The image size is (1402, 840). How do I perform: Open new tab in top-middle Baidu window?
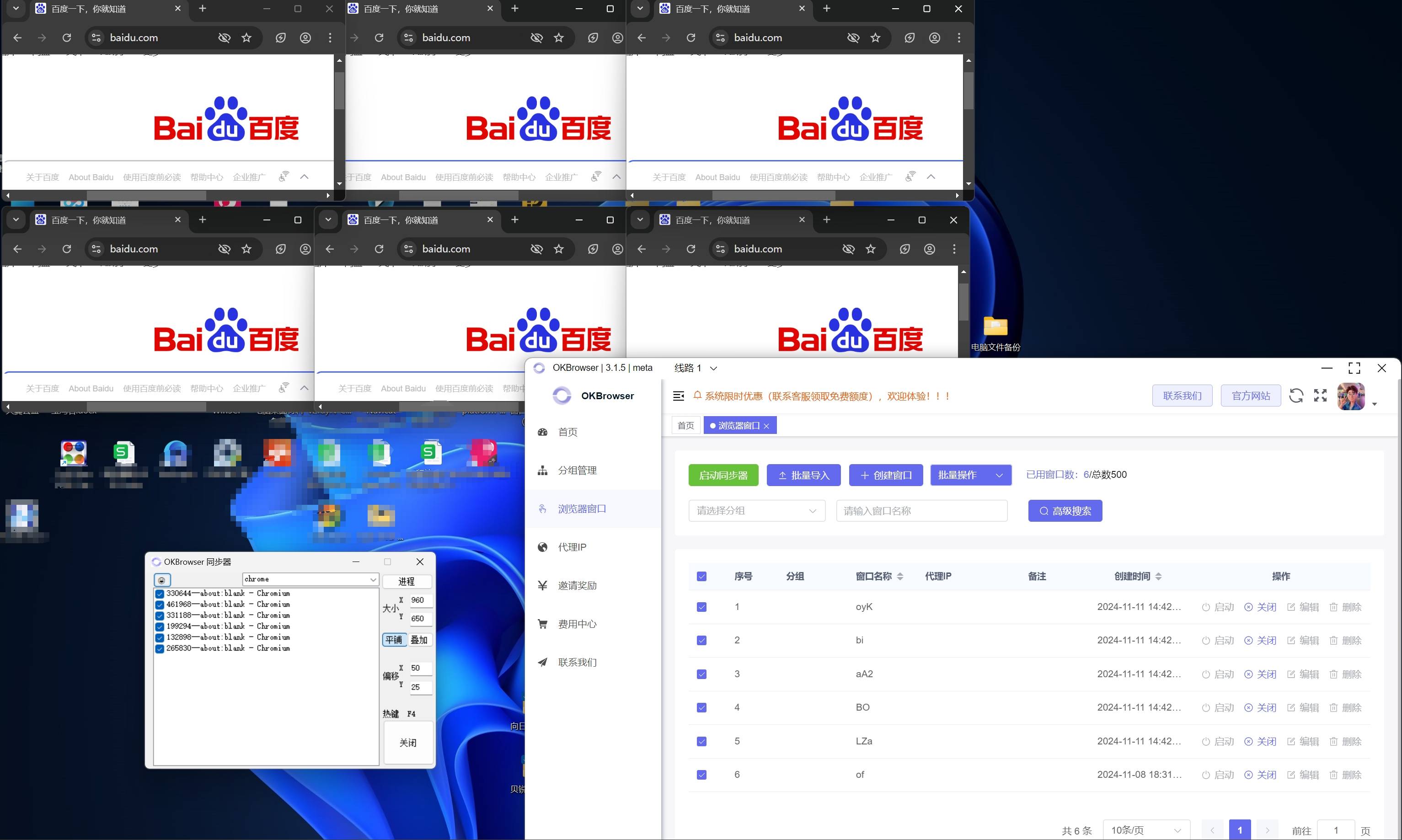[x=514, y=9]
